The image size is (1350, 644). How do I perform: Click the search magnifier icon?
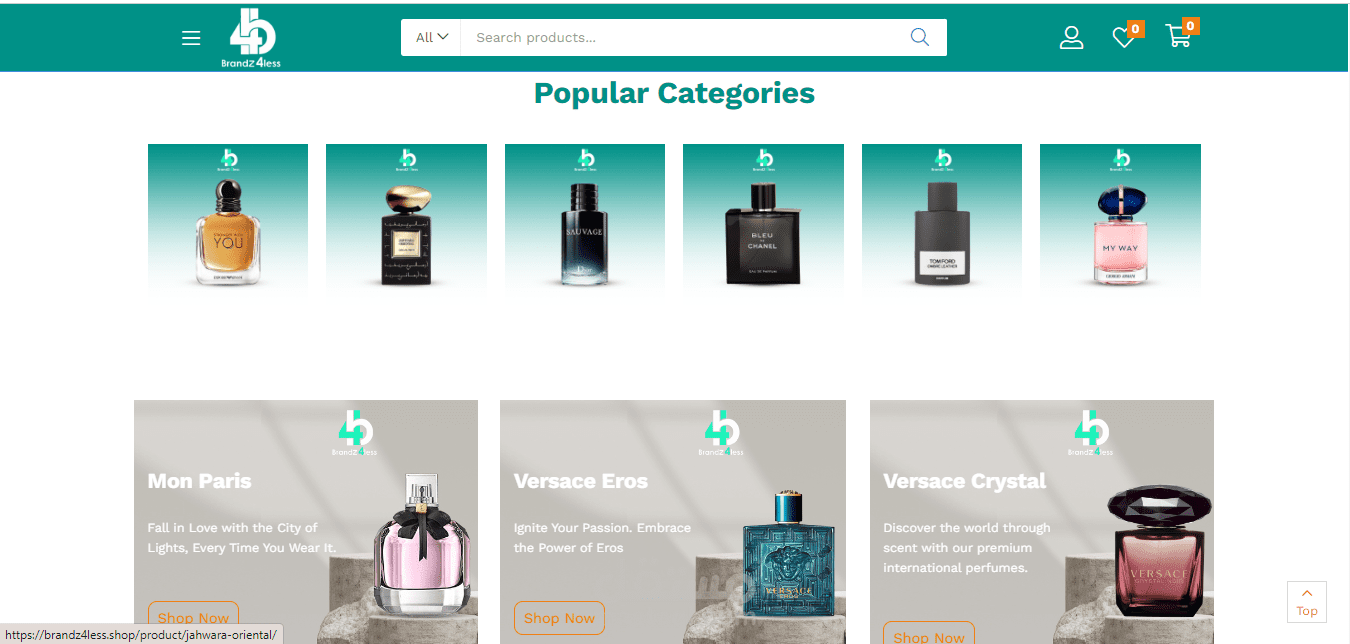[x=920, y=37]
